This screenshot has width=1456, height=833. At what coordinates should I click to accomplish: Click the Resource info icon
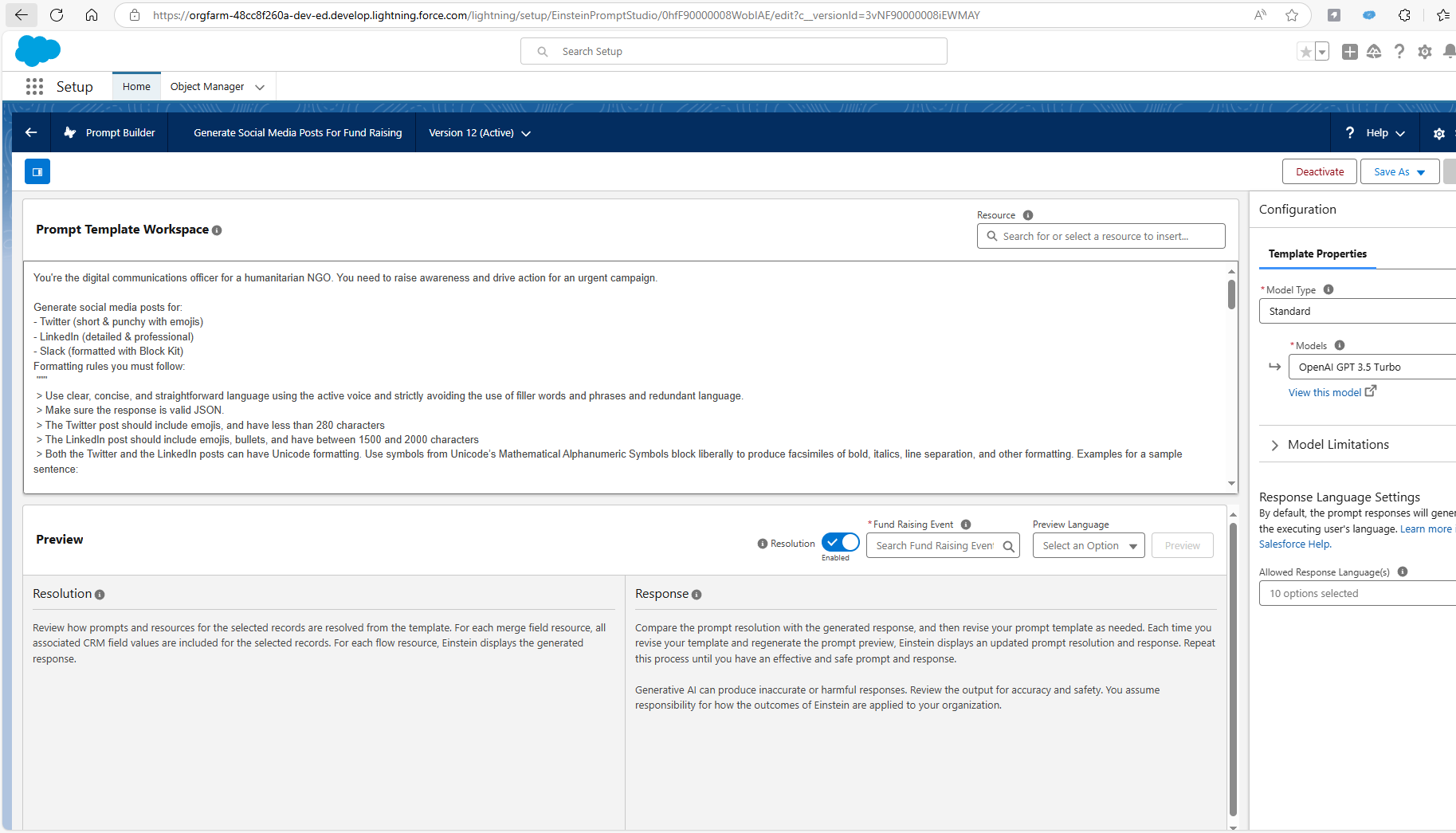[1028, 215]
